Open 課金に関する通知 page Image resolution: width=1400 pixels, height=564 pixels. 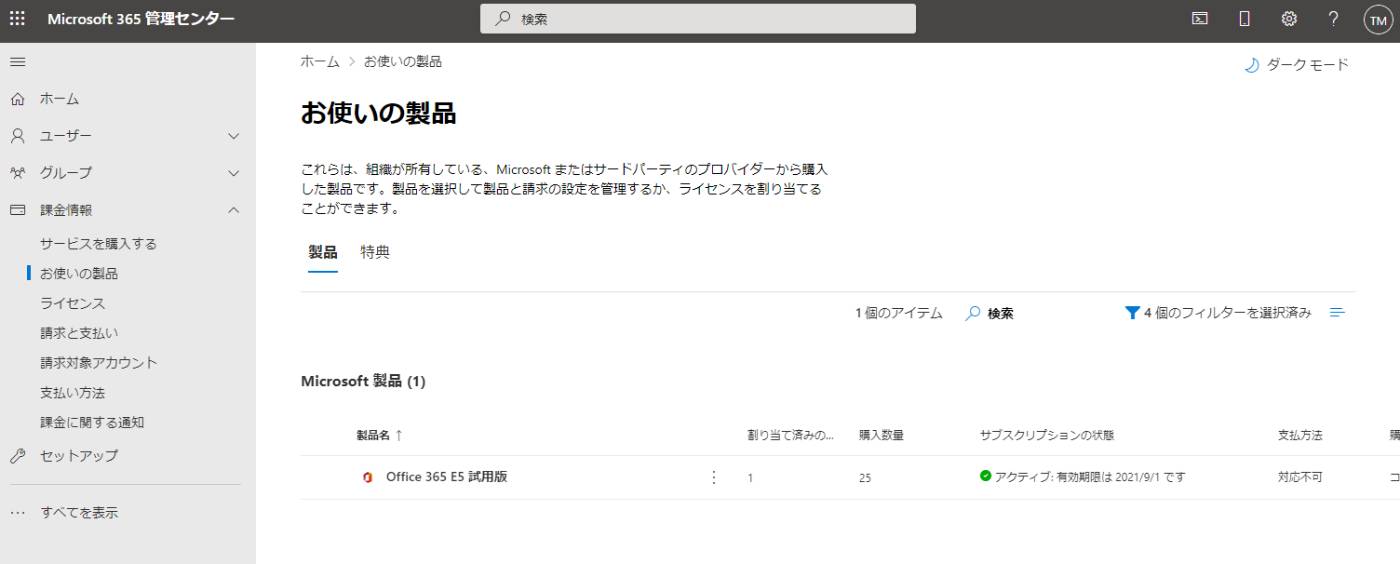92,423
